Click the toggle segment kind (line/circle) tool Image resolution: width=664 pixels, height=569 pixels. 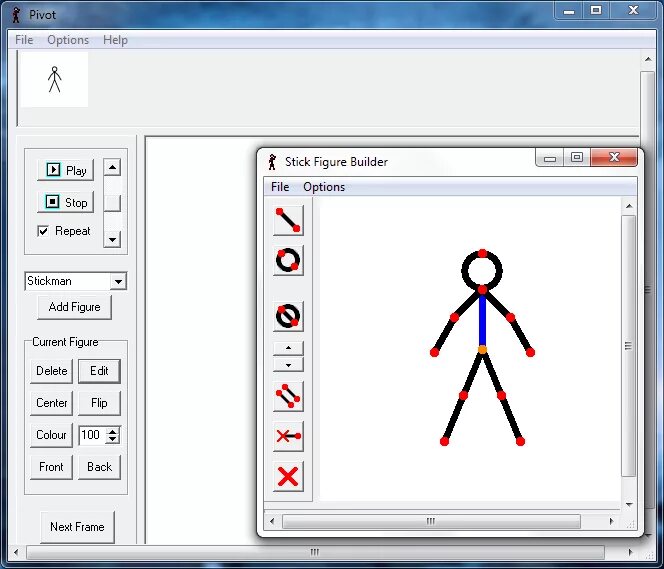288,316
